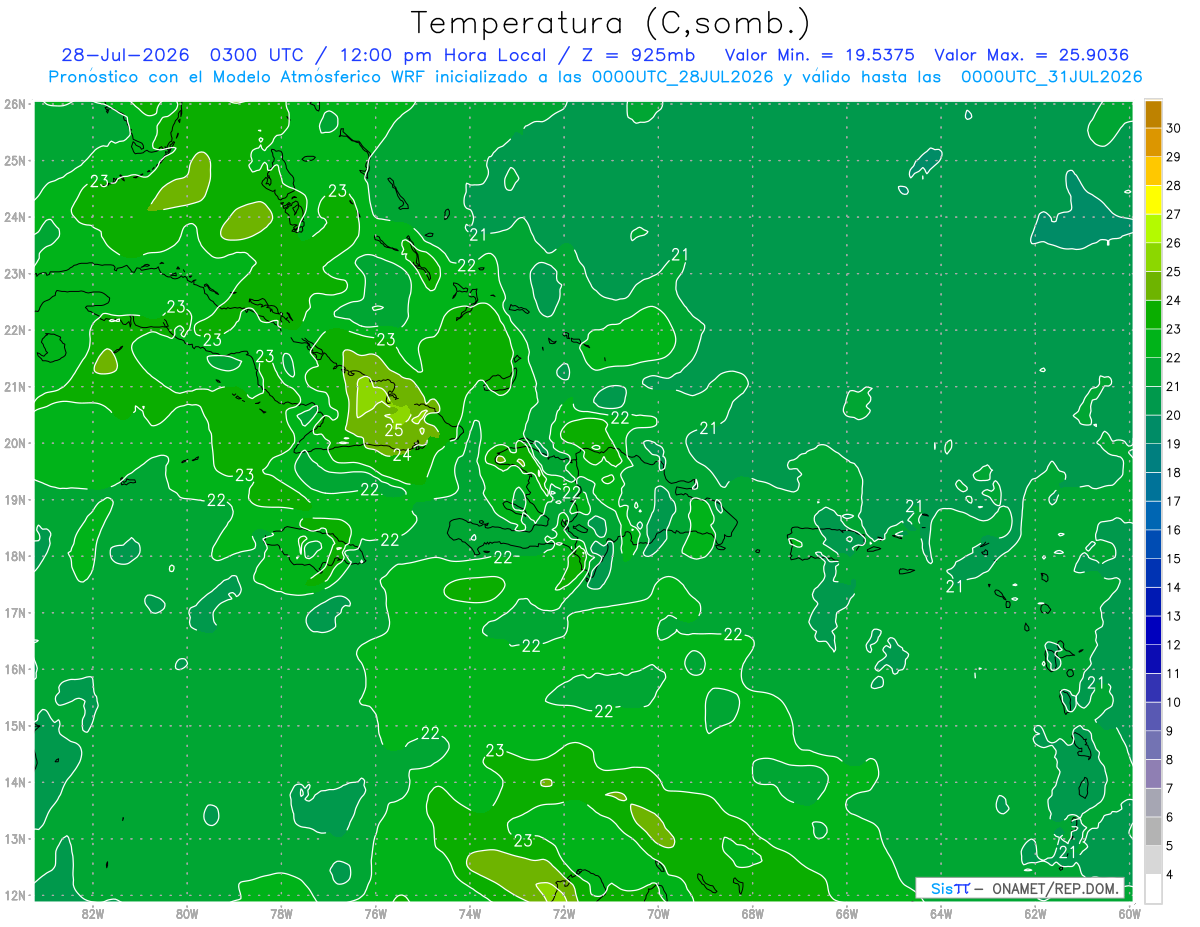The height and width of the screenshot is (927, 1200).
Task: Click the color scale label 30
Action: (1174, 128)
